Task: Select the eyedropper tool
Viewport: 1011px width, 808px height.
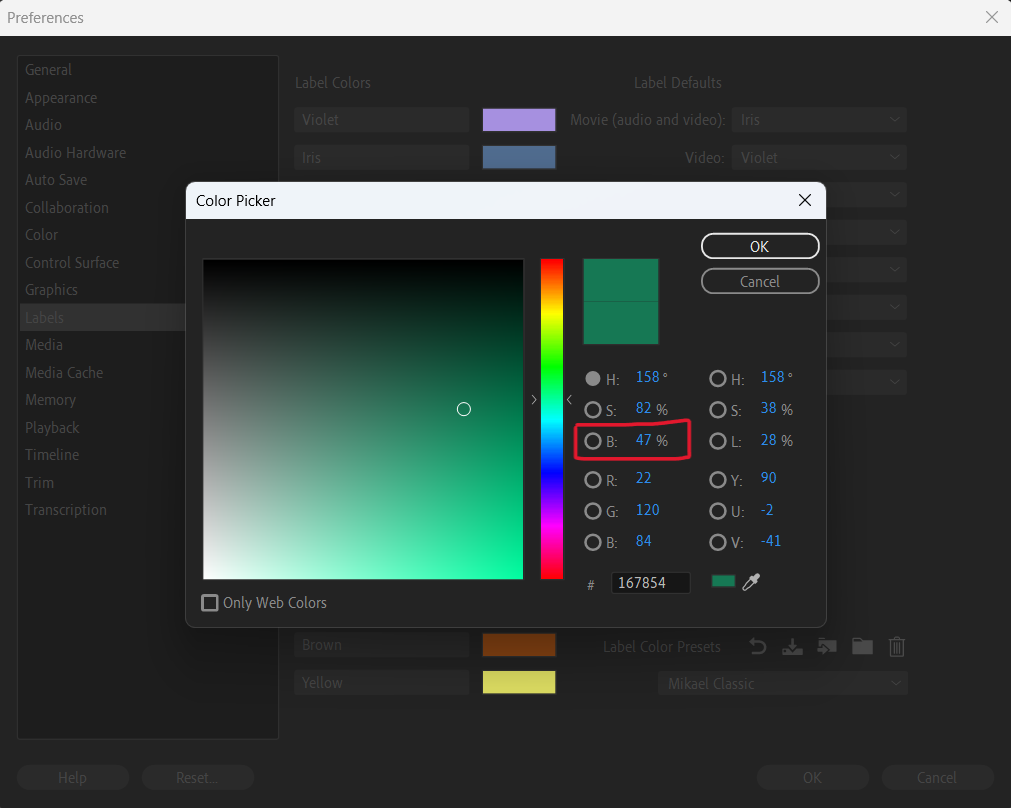Action: 752,581
